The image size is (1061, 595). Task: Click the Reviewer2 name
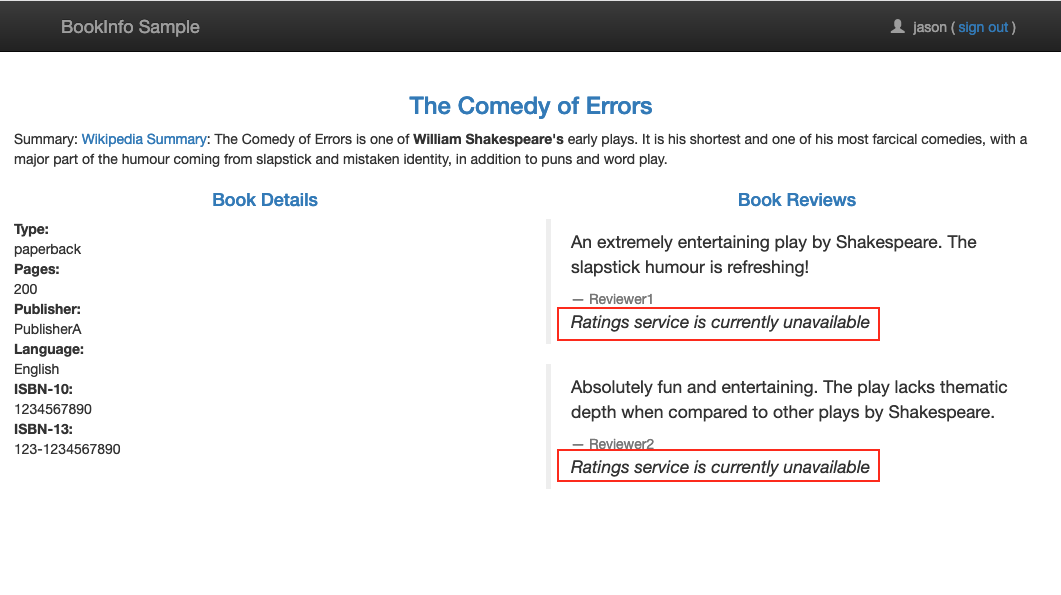point(620,444)
